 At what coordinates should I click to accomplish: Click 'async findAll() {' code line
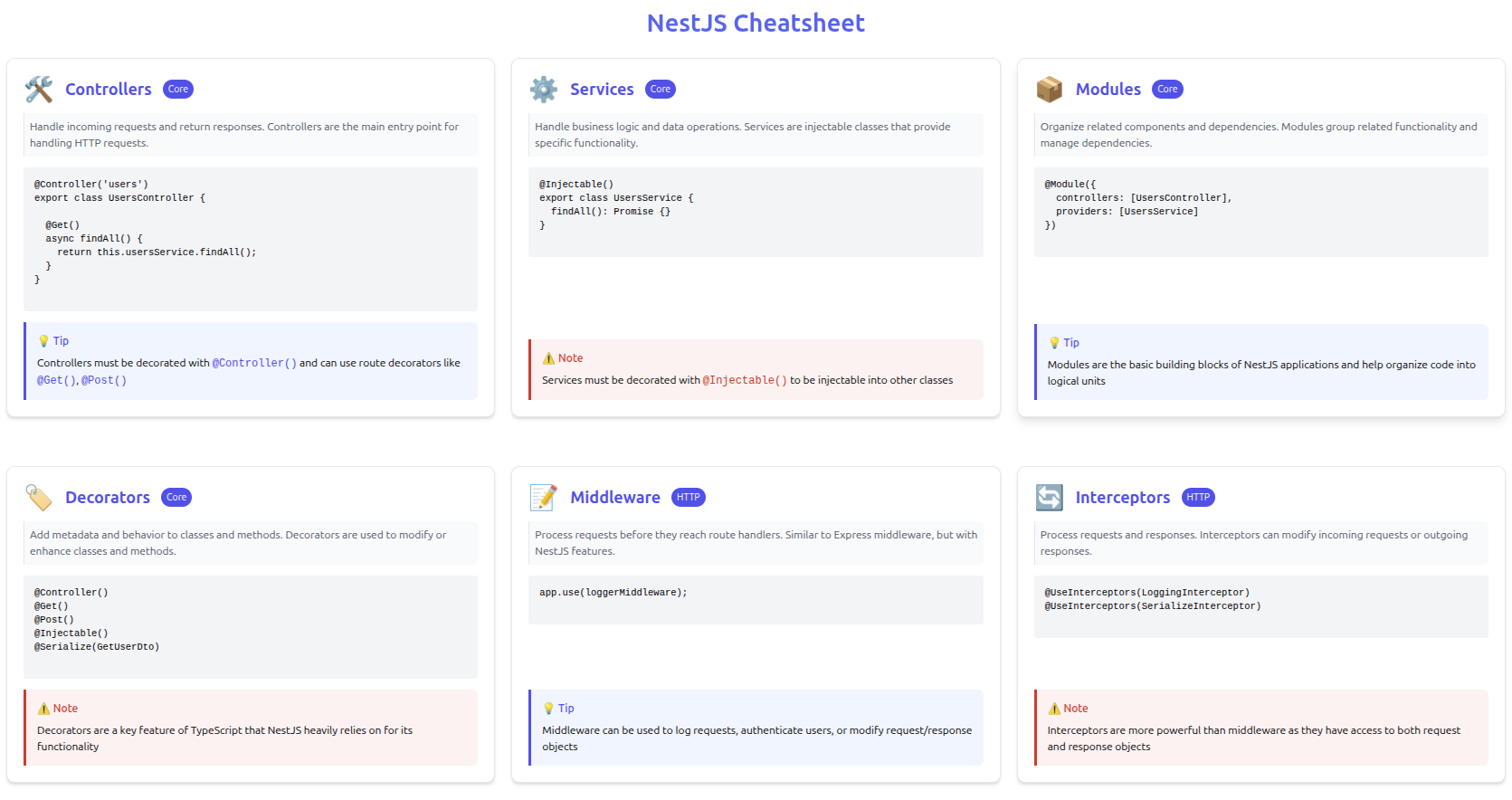[x=94, y=239]
